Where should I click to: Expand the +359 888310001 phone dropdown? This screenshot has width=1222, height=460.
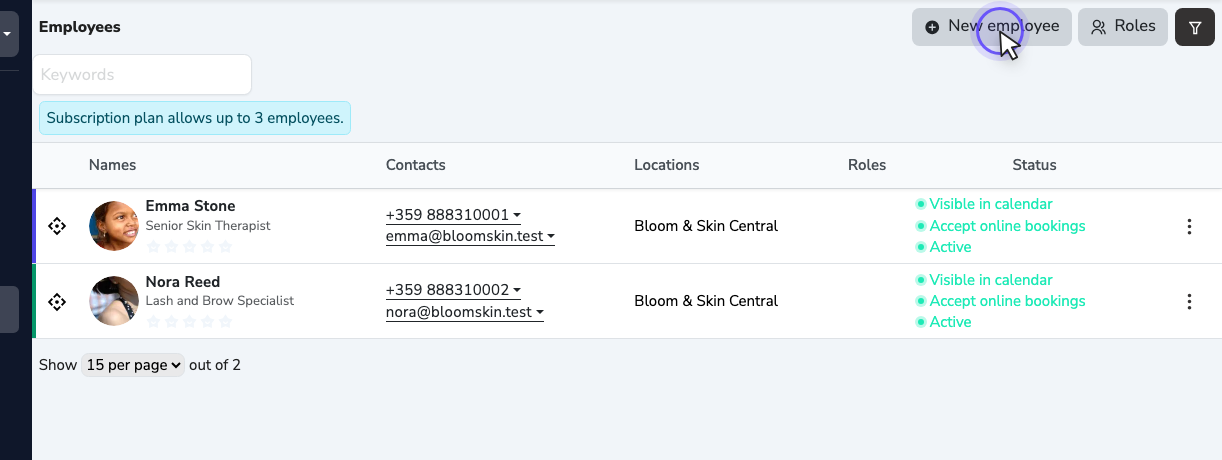453,214
